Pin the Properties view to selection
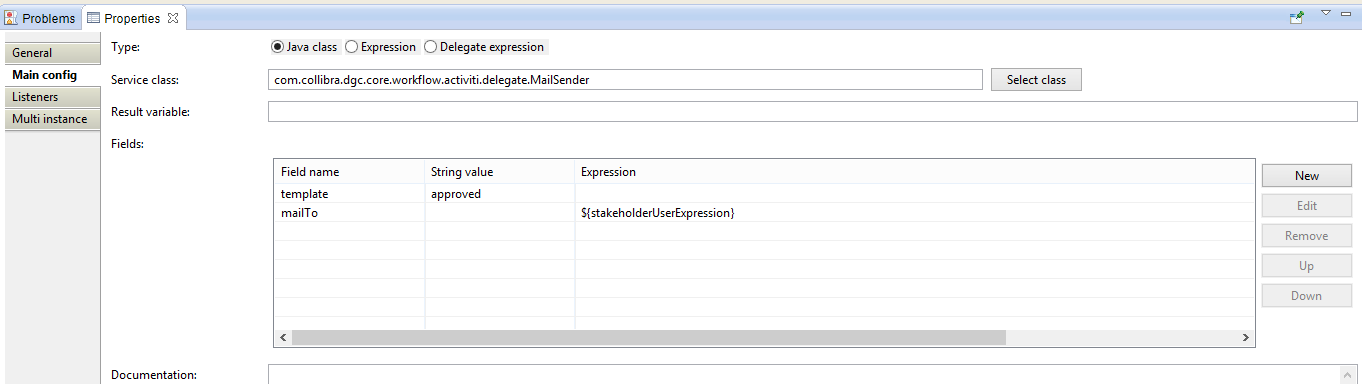Image resolution: width=1362 pixels, height=384 pixels. click(x=1296, y=16)
